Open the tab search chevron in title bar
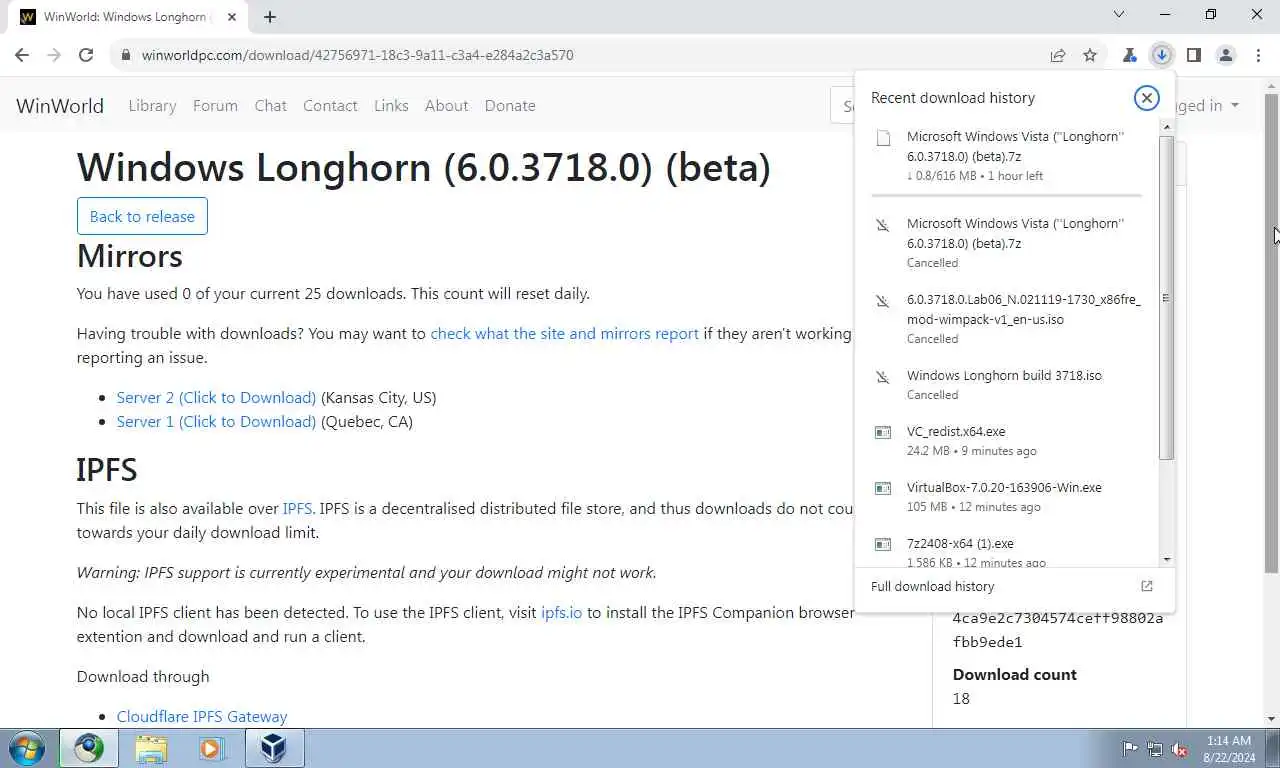Viewport: 1280px width, 768px height. pyautogui.click(x=1119, y=15)
